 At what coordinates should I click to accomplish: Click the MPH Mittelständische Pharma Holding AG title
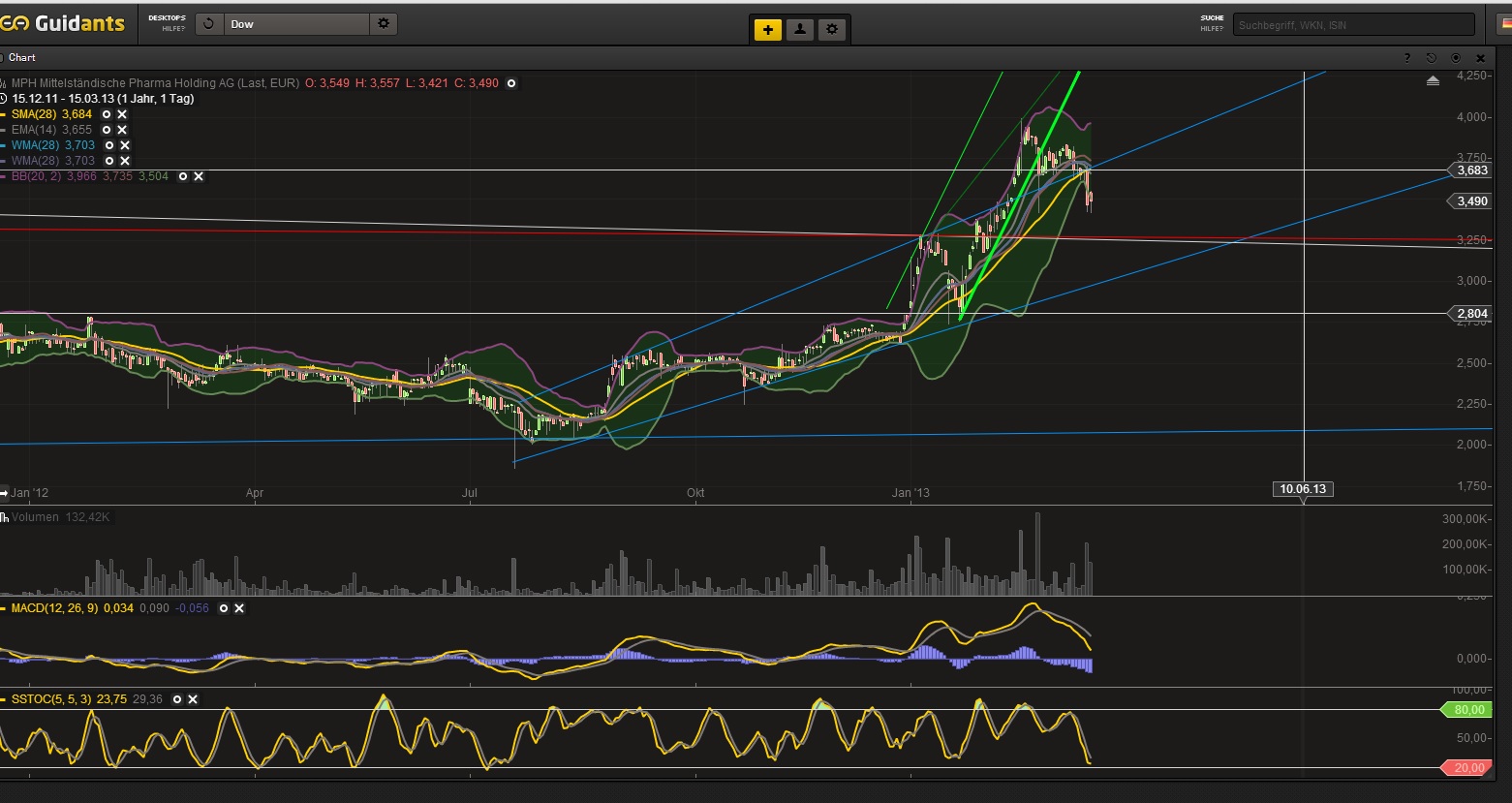pyautogui.click(x=155, y=83)
